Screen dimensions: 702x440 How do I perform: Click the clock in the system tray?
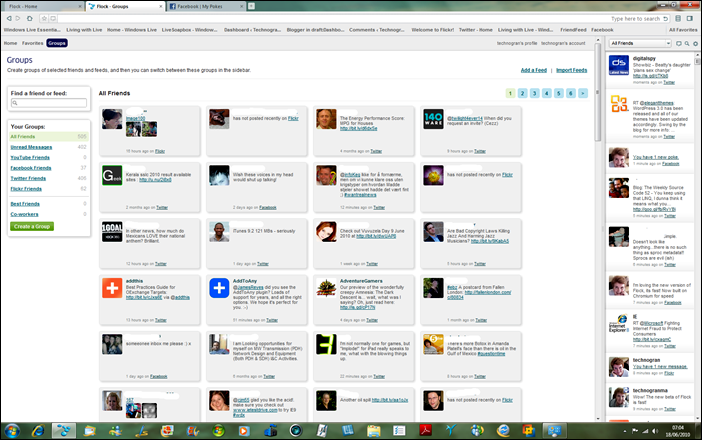[x=678, y=431]
